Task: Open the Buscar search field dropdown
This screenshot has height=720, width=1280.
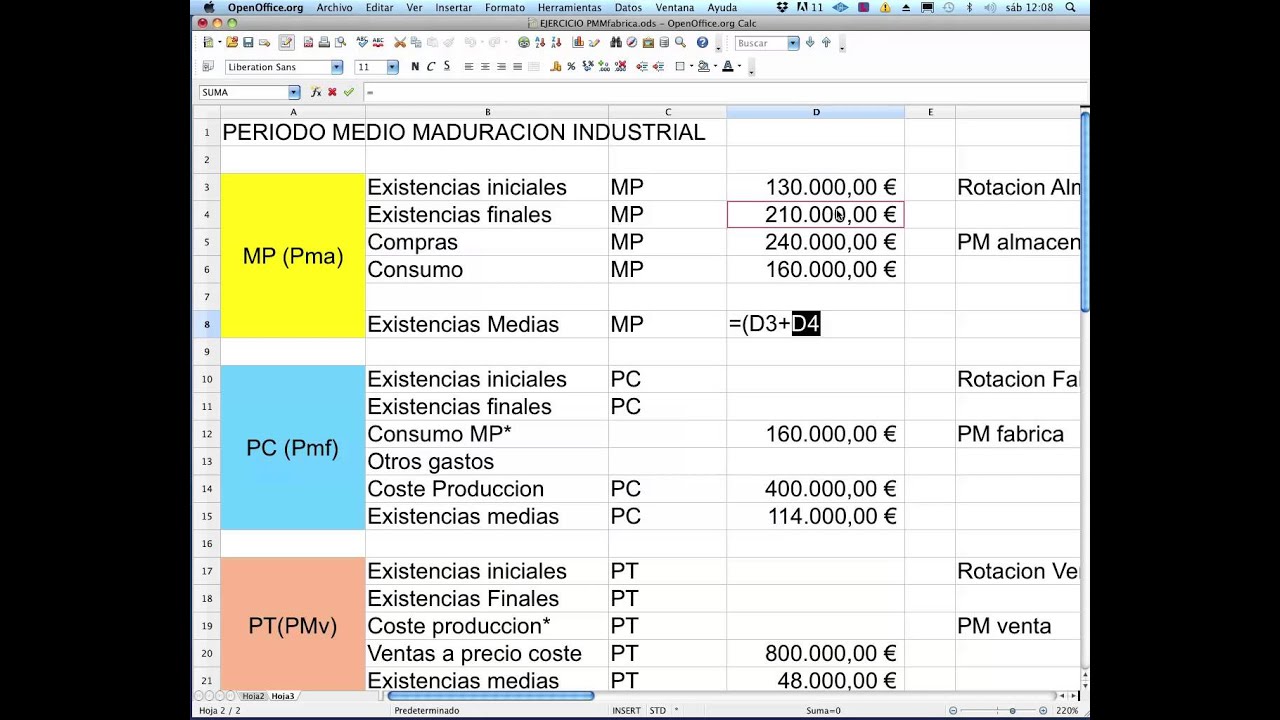Action: pyautogui.click(x=793, y=43)
